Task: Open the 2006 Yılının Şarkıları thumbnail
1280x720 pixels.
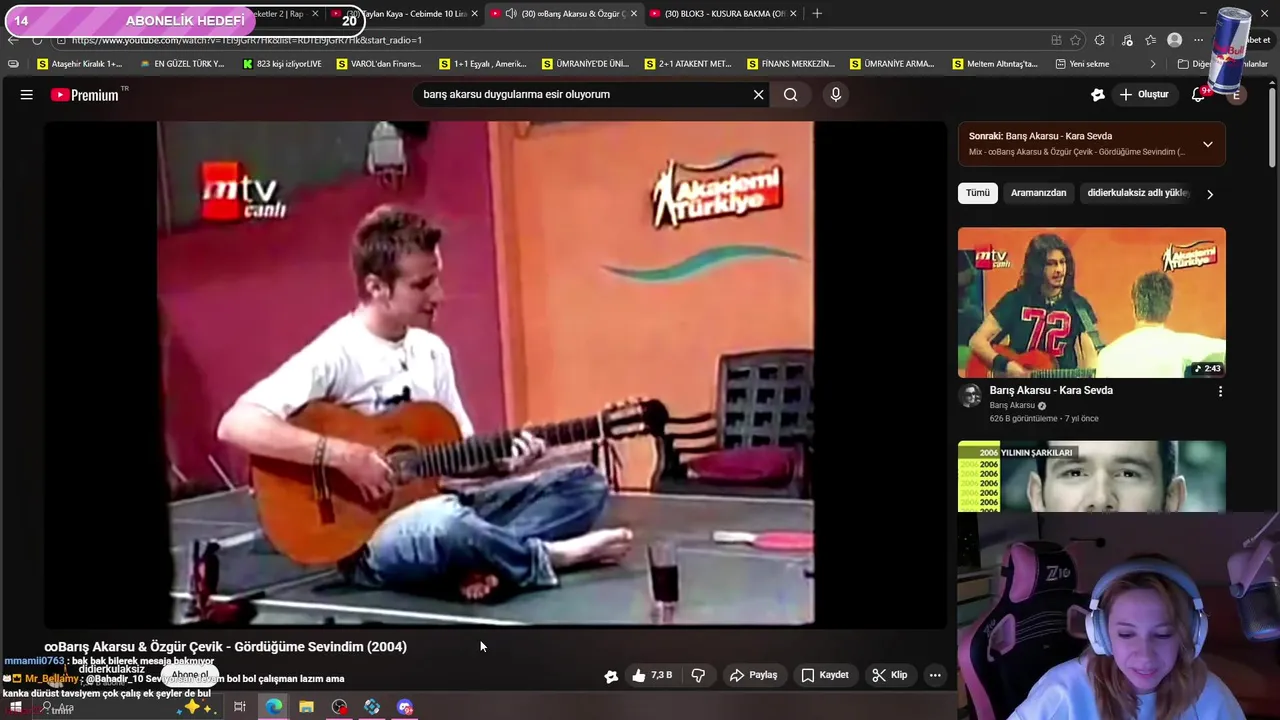Action: [1091, 476]
